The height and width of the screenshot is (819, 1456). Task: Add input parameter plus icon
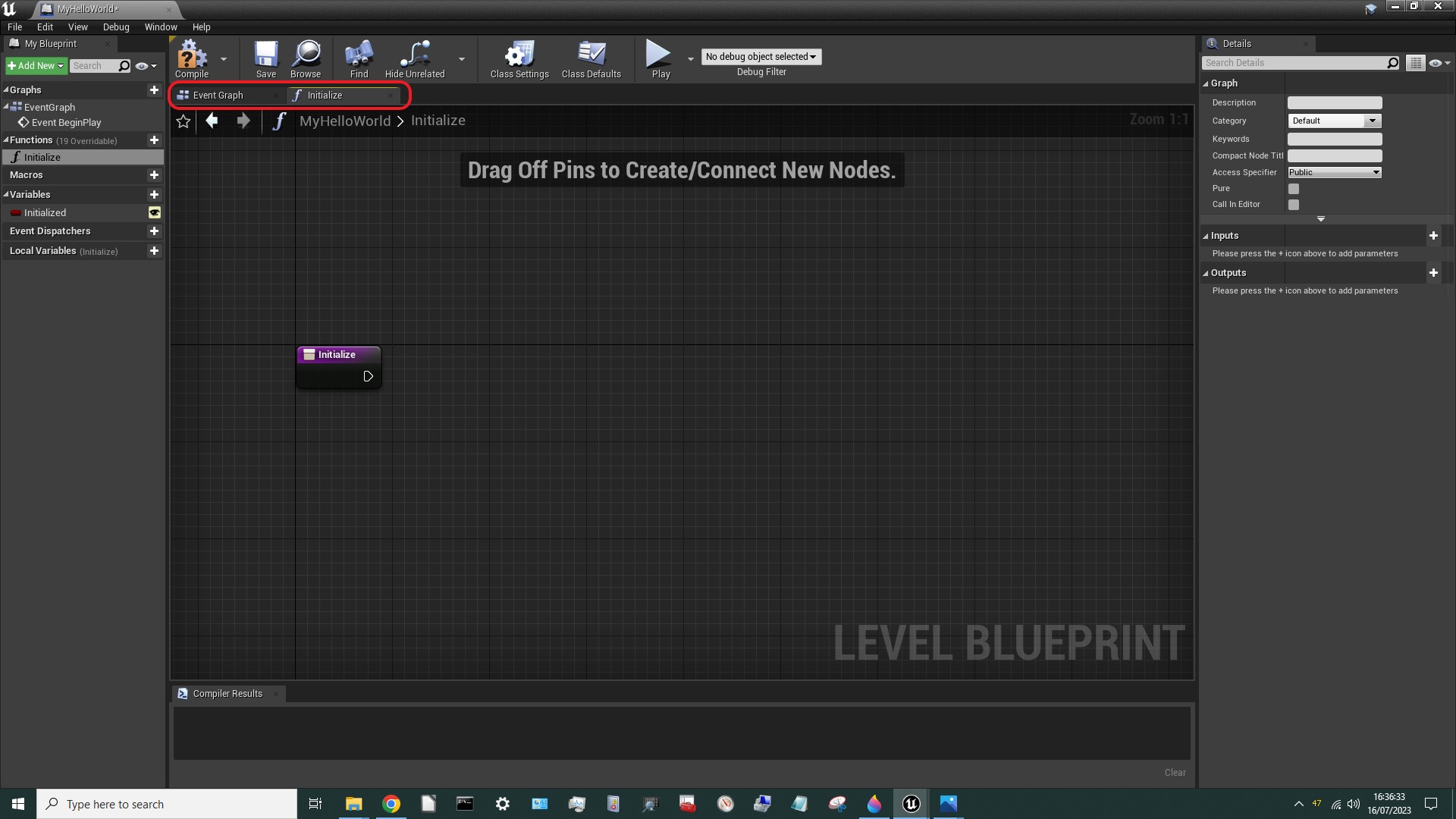tap(1433, 236)
